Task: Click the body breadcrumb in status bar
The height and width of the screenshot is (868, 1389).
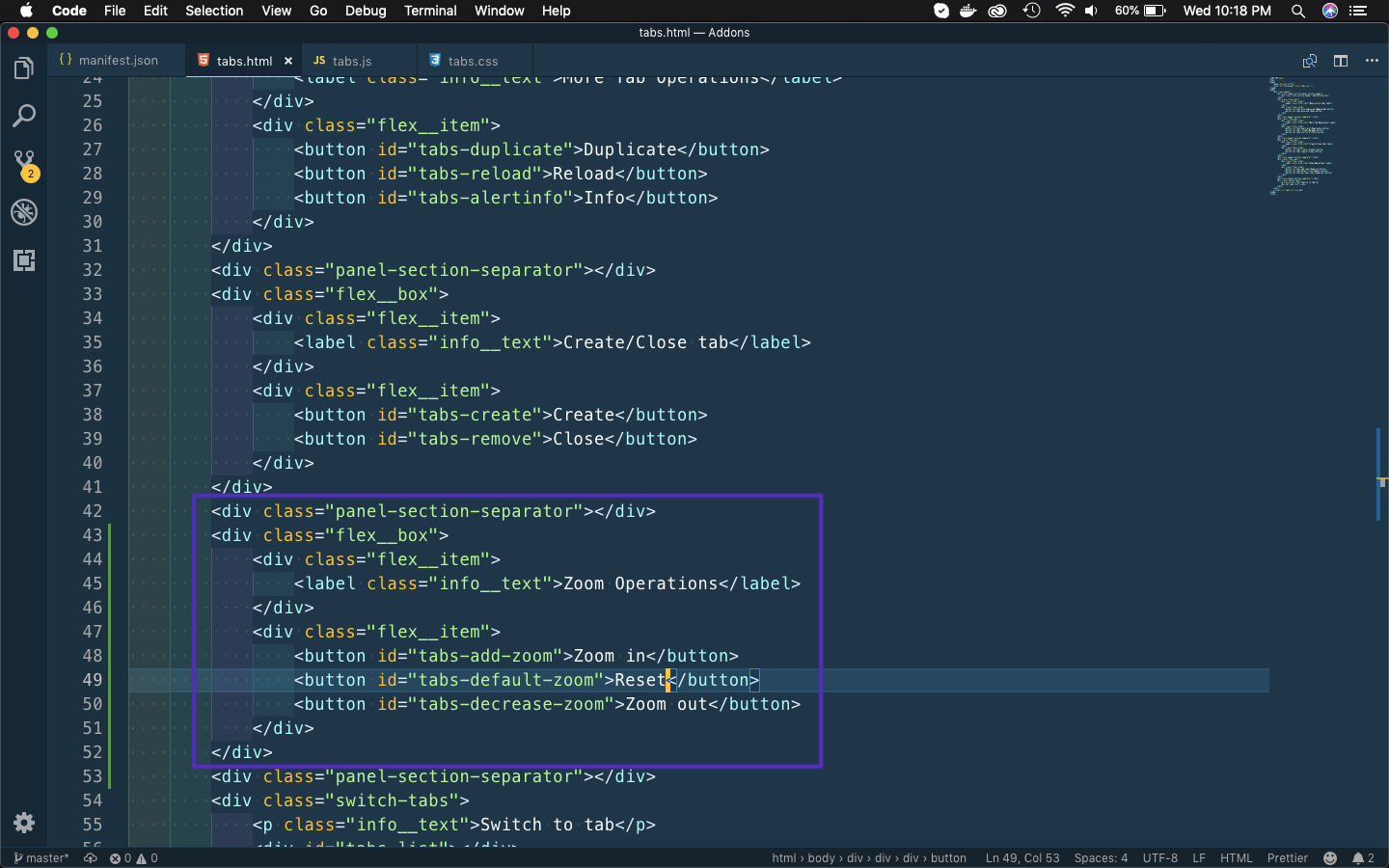Action: click(821, 858)
